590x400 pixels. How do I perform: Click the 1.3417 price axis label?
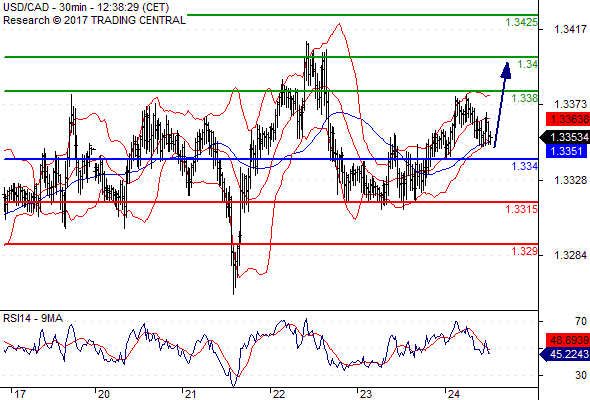[570, 29]
